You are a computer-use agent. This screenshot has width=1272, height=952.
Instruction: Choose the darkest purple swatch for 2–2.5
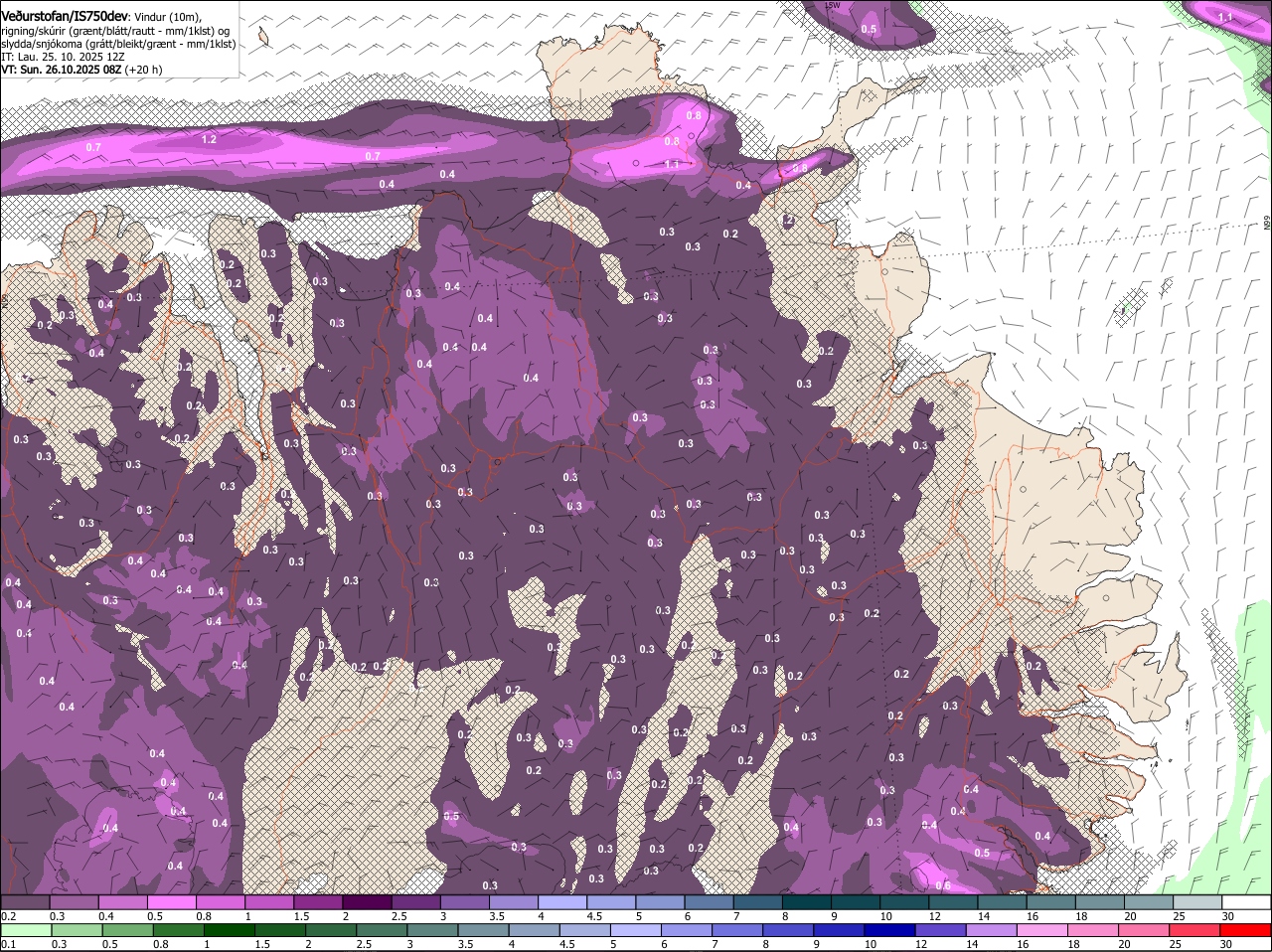(367, 902)
